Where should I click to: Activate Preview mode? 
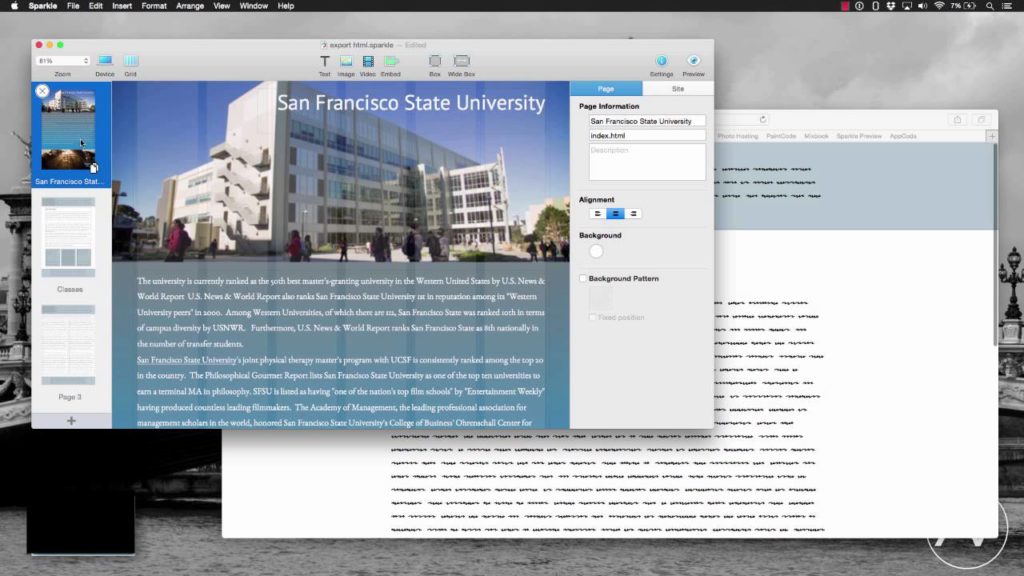click(x=693, y=62)
